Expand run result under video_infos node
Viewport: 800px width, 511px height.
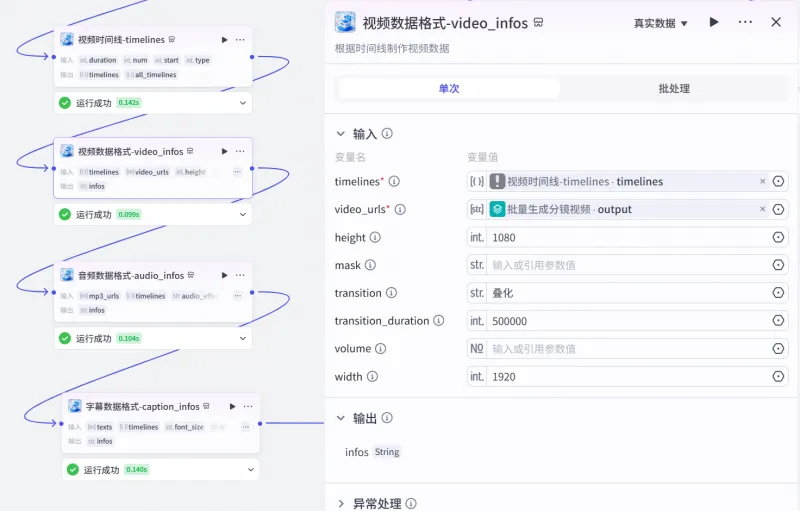[243, 215]
